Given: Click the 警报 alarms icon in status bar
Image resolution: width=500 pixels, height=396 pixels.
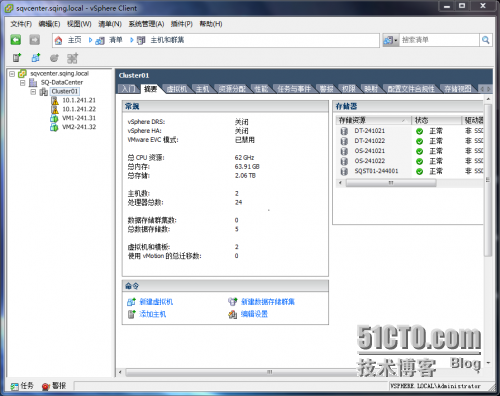Looking at the screenshot, I should [x=46, y=386].
